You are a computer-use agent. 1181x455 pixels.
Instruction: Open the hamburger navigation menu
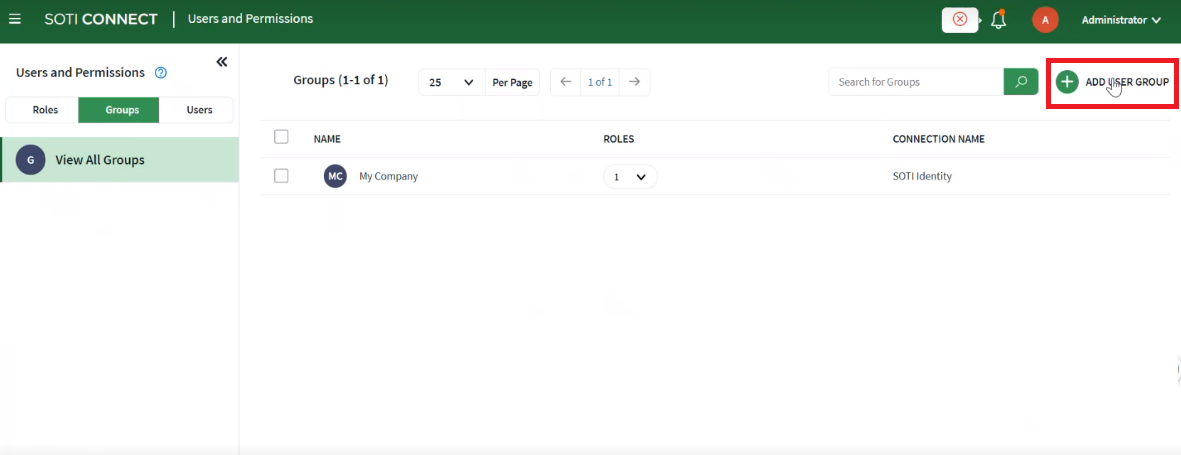15,19
